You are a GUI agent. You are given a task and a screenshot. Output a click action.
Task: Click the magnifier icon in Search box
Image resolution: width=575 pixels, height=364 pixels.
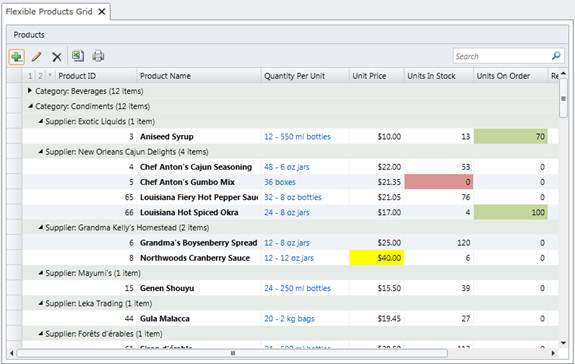[556, 56]
